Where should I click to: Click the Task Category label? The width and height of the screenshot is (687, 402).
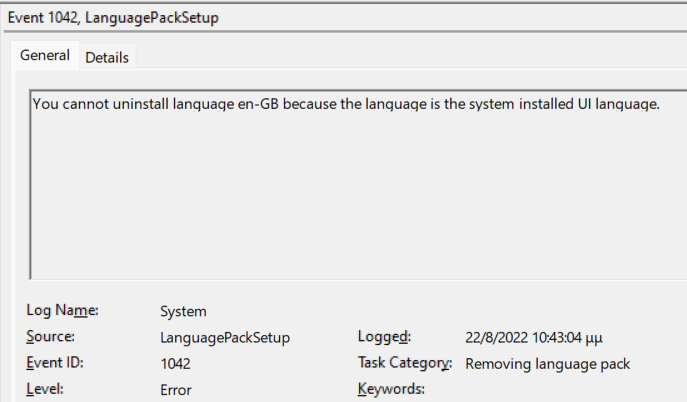(404, 363)
